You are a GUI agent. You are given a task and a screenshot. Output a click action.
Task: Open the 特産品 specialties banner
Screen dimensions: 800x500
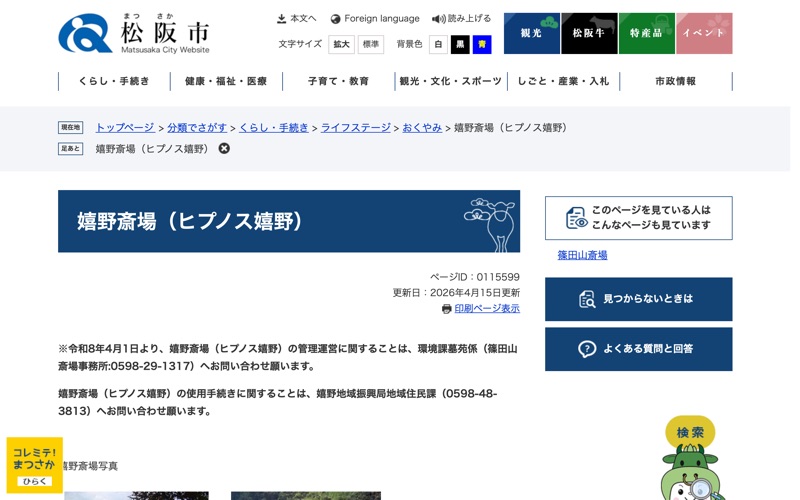[646, 33]
